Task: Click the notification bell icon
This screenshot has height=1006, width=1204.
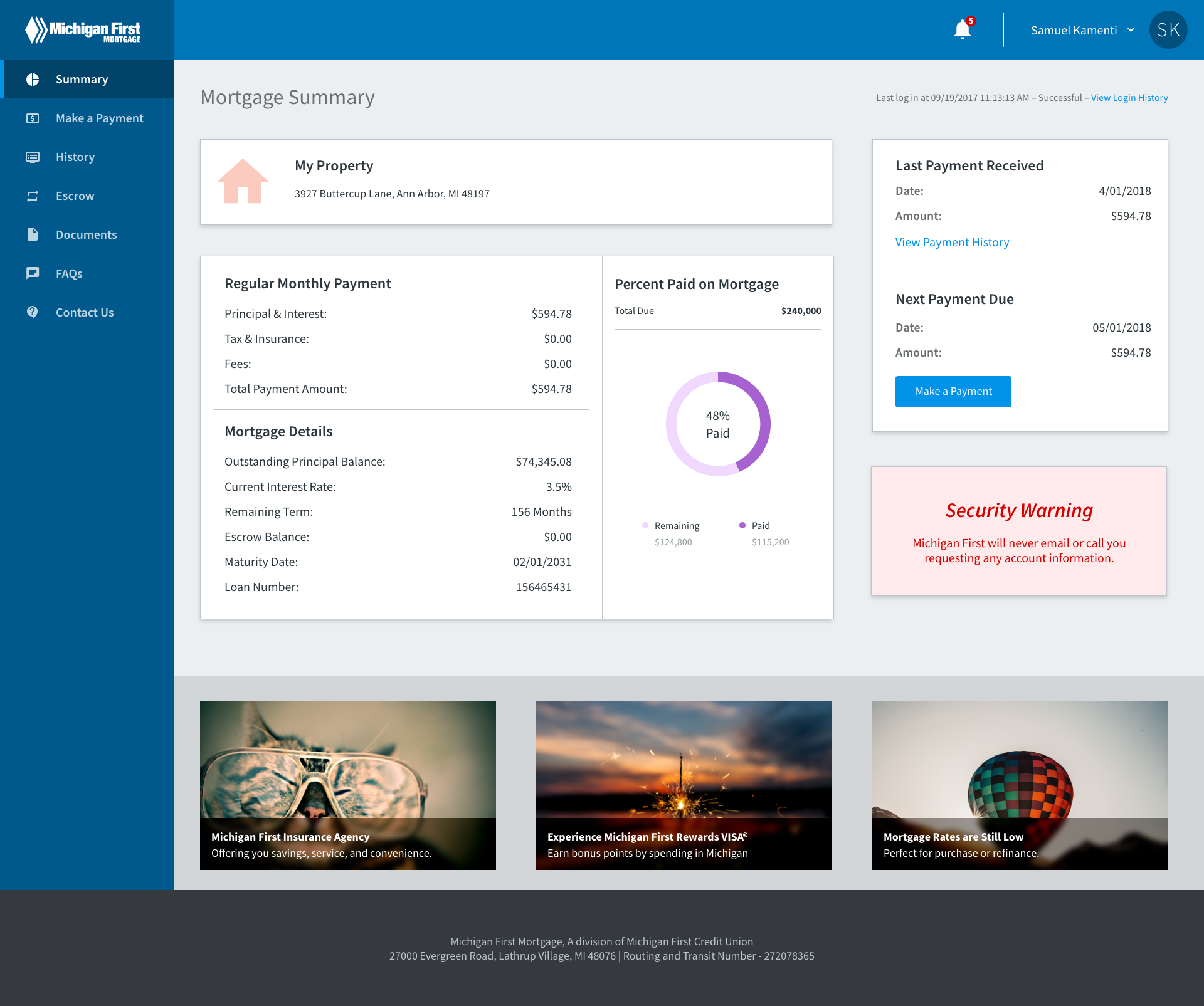Action: point(962,29)
